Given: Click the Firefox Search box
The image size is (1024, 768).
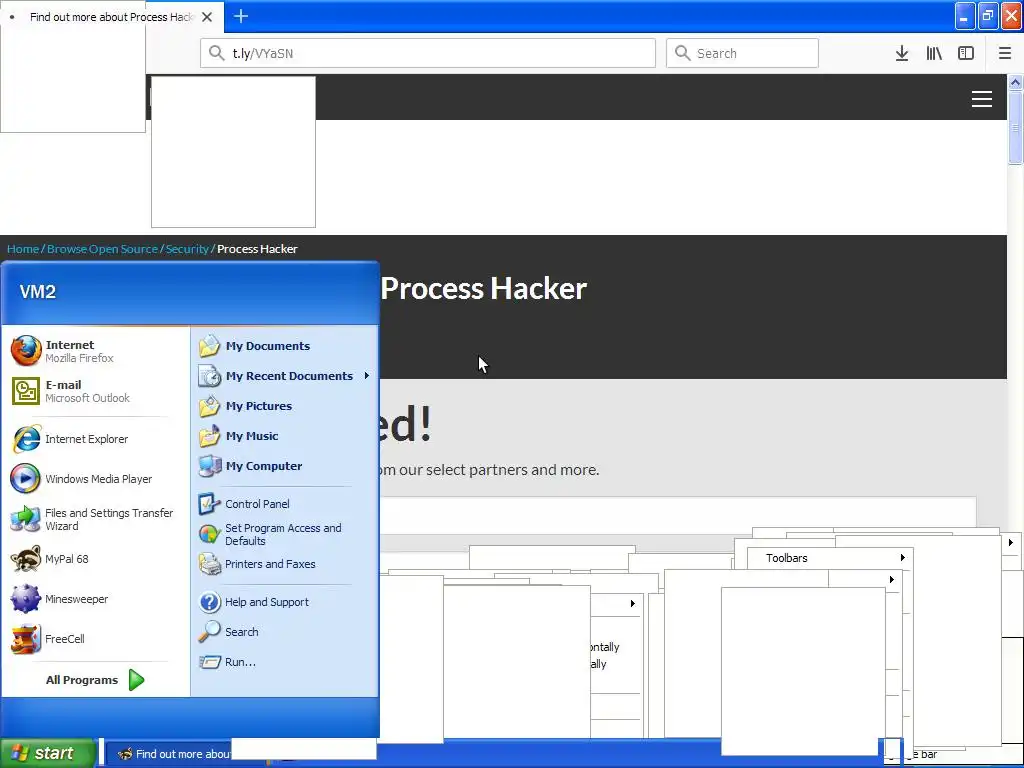Looking at the screenshot, I should coord(742,53).
